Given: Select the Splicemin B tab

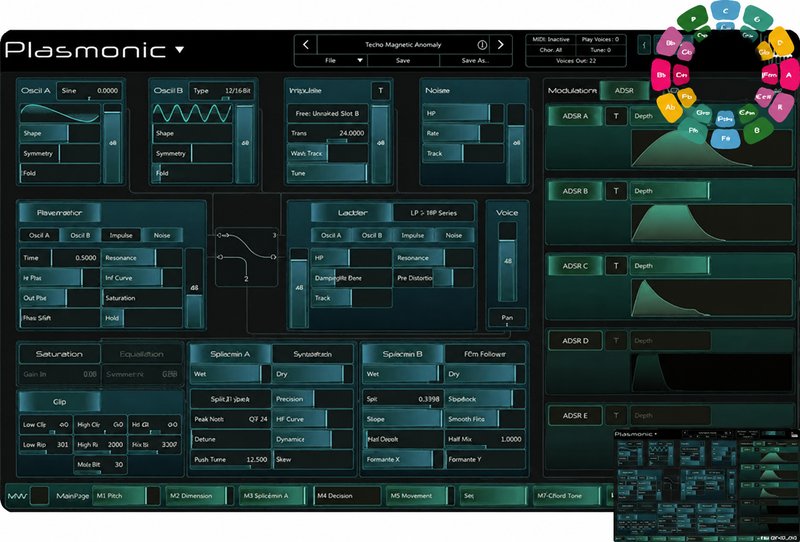Looking at the screenshot, I should (x=403, y=354).
